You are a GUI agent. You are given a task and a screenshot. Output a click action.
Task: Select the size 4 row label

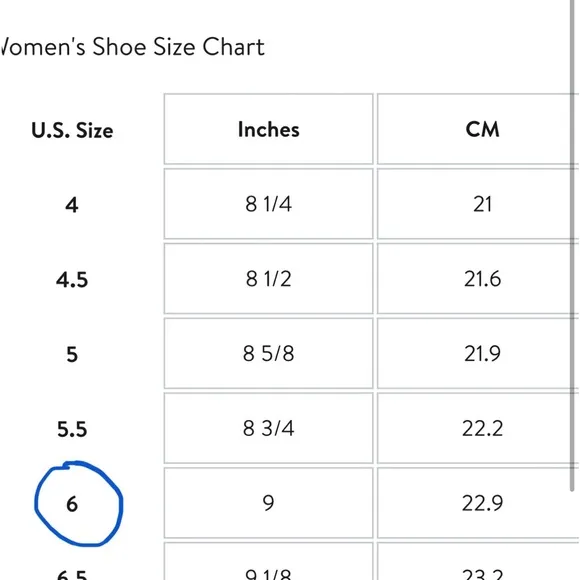tap(72, 205)
